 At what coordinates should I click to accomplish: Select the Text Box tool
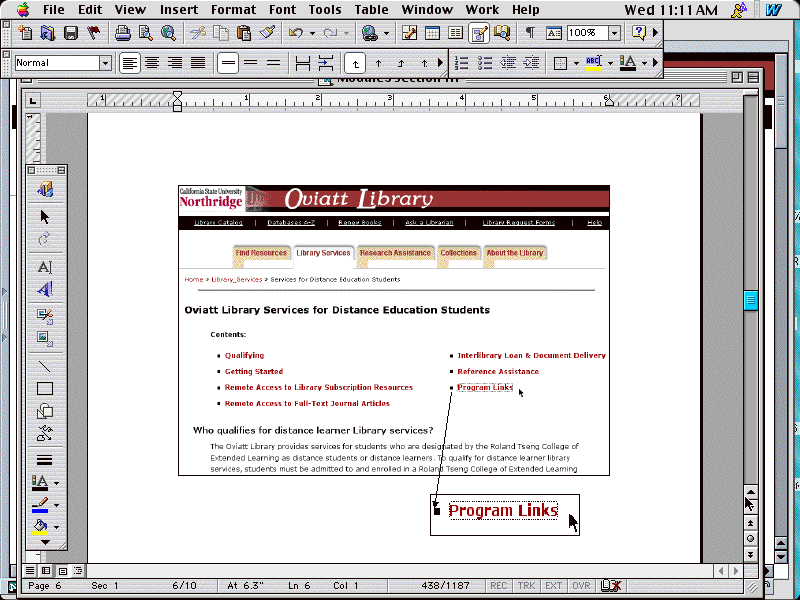(45, 266)
